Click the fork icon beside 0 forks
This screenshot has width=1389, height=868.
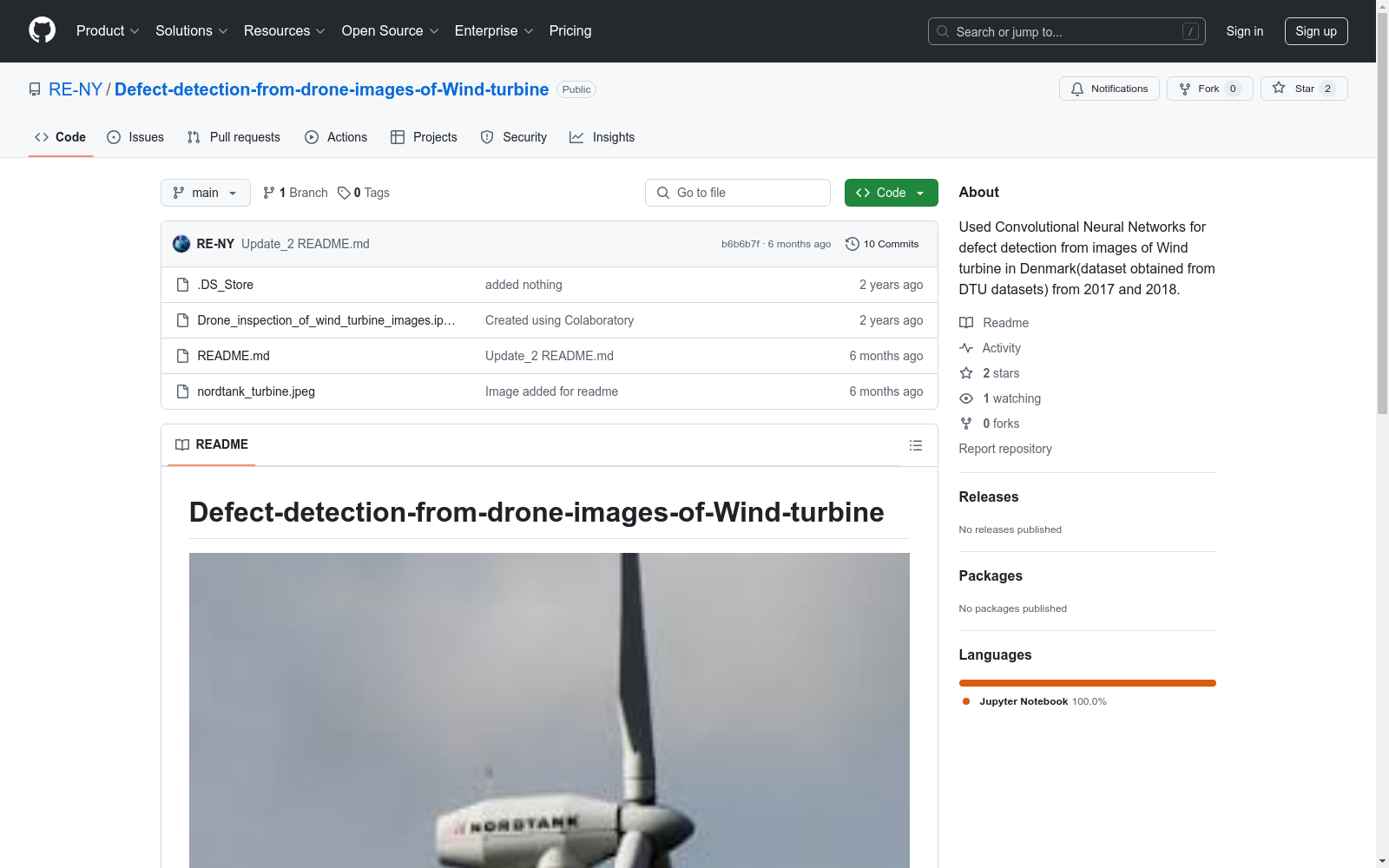point(966,424)
